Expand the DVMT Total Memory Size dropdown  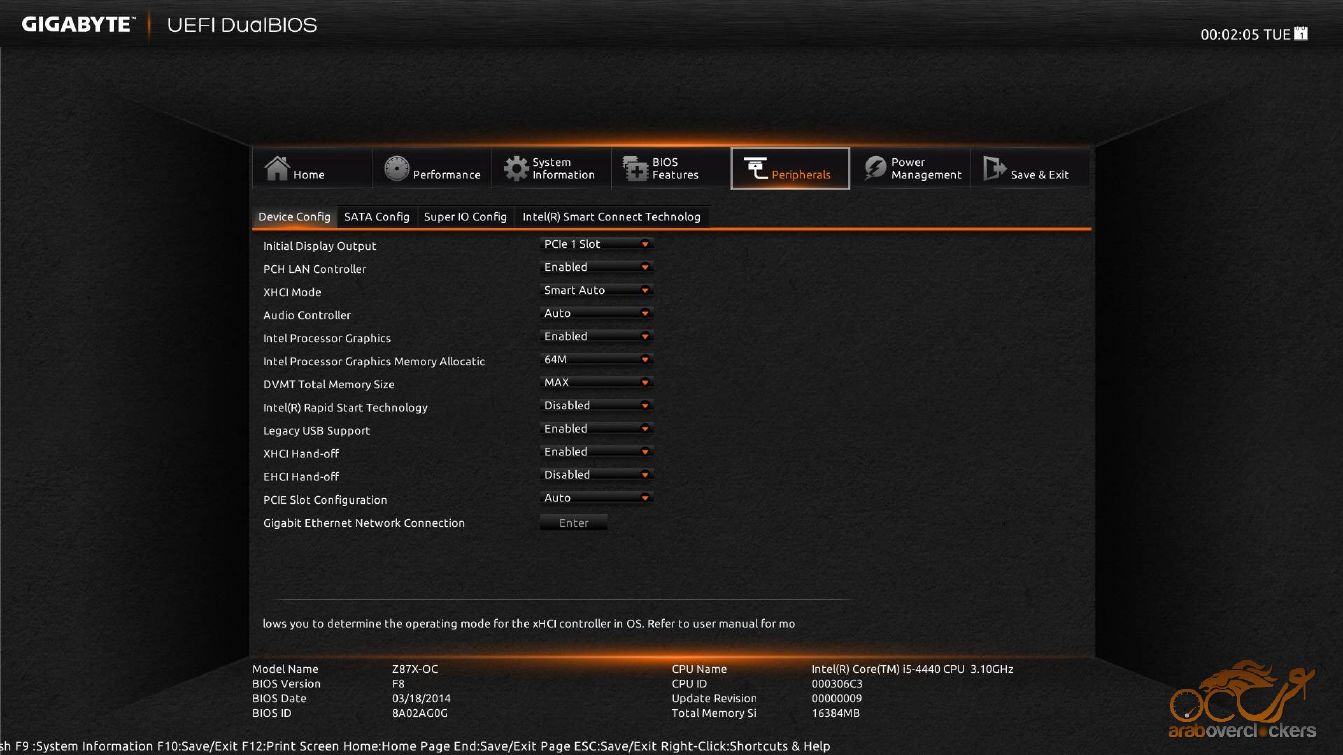(x=596, y=383)
